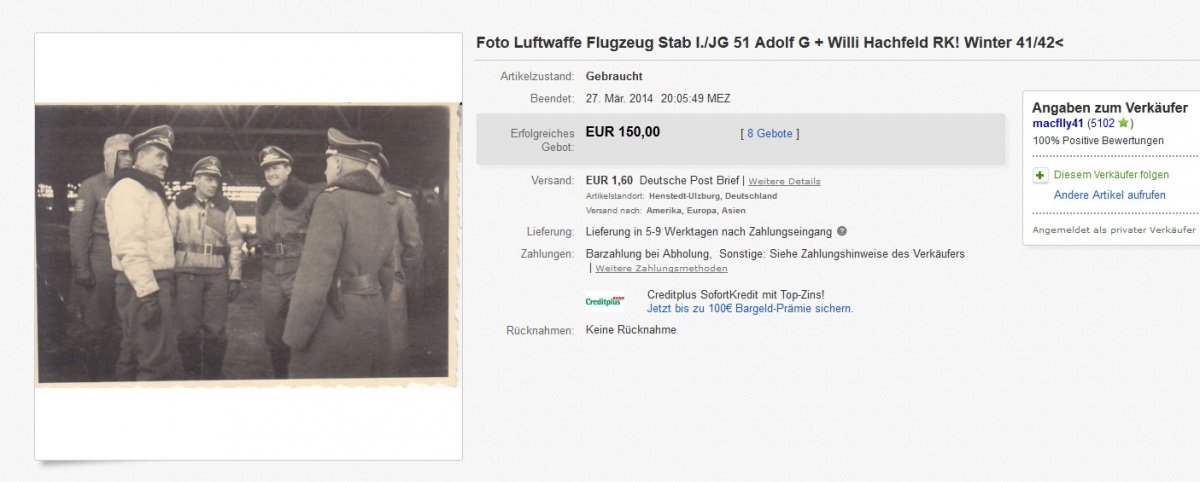The image size is (1200, 482).
Task: Click the 'Gebraucht' item condition text
Action: click(614, 76)
